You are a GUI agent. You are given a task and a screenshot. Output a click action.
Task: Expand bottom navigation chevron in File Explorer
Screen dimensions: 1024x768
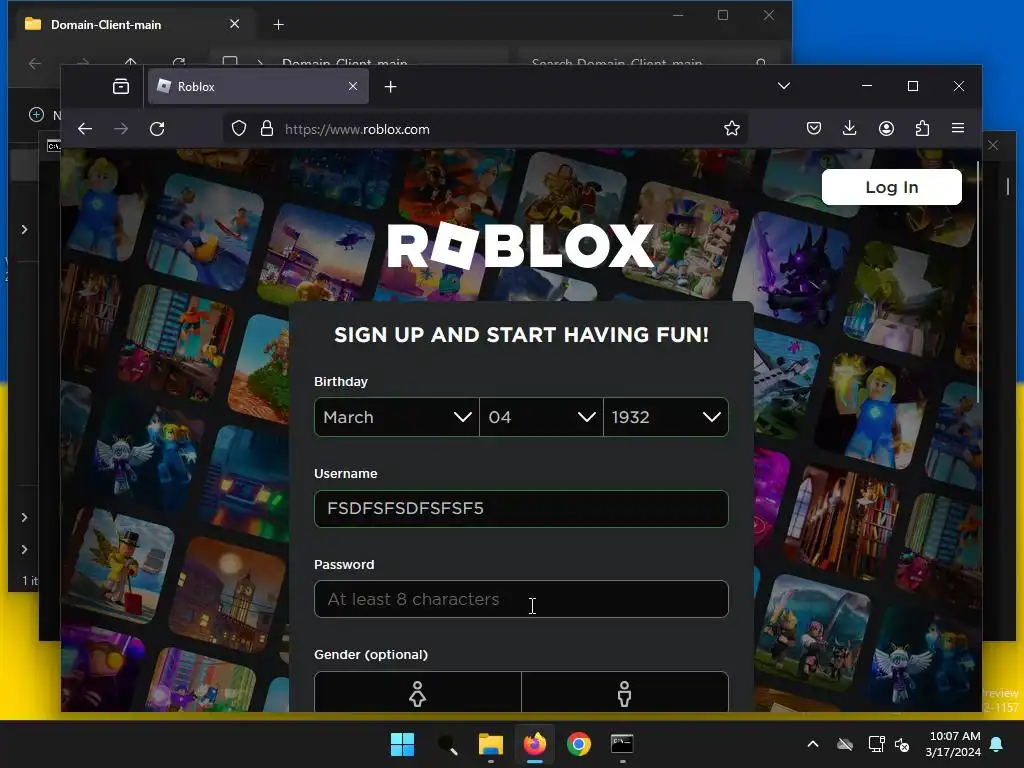pyautogui.click(x=24, y=549)
